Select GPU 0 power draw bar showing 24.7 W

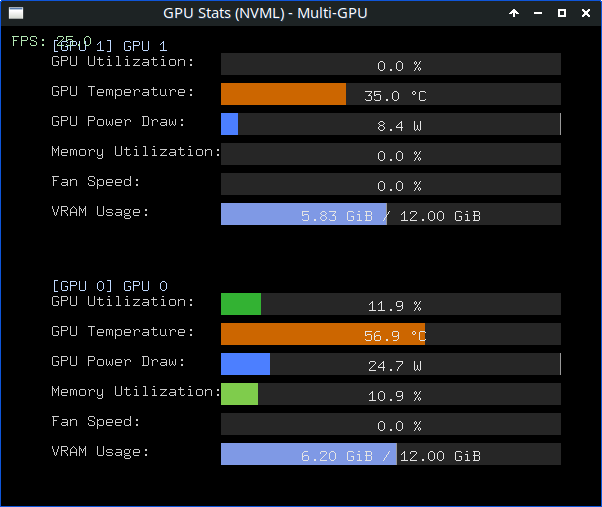[390, 364]
